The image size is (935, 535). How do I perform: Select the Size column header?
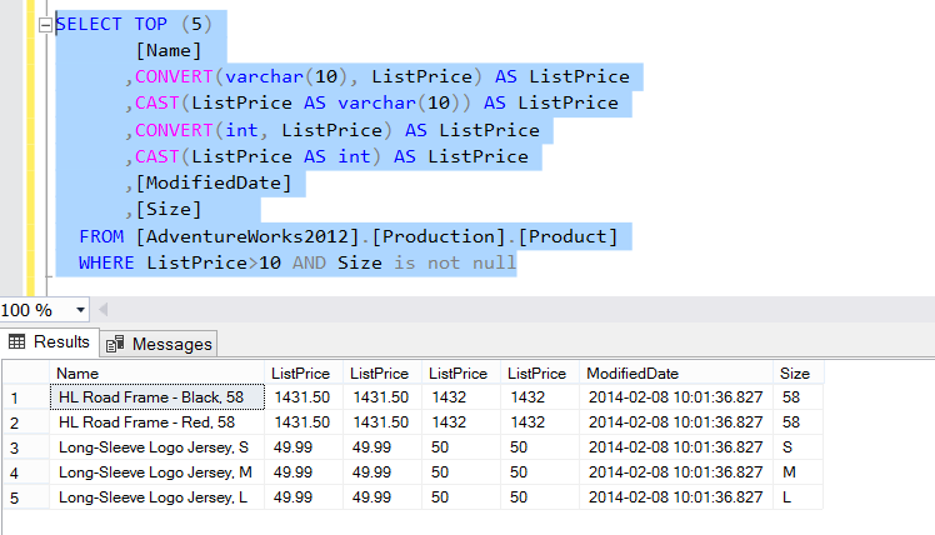pos(798,373)
